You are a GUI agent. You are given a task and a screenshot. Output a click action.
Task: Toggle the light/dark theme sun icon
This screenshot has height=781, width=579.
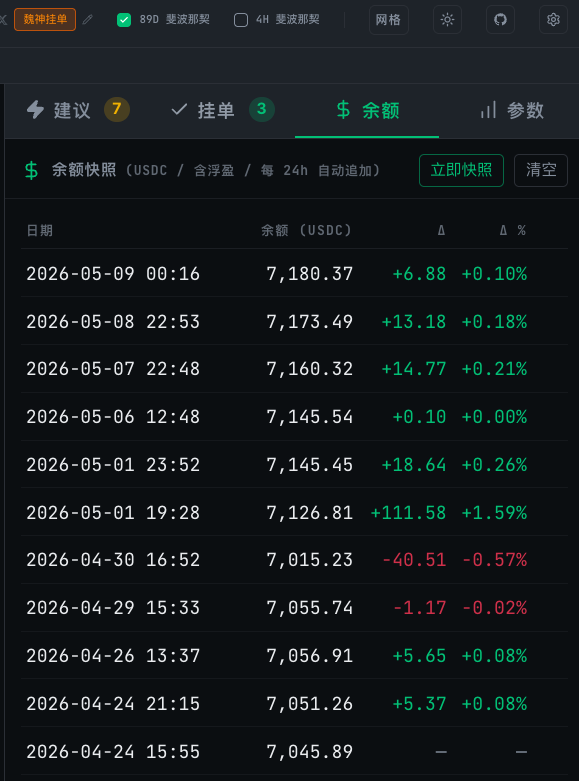(447, 19)
